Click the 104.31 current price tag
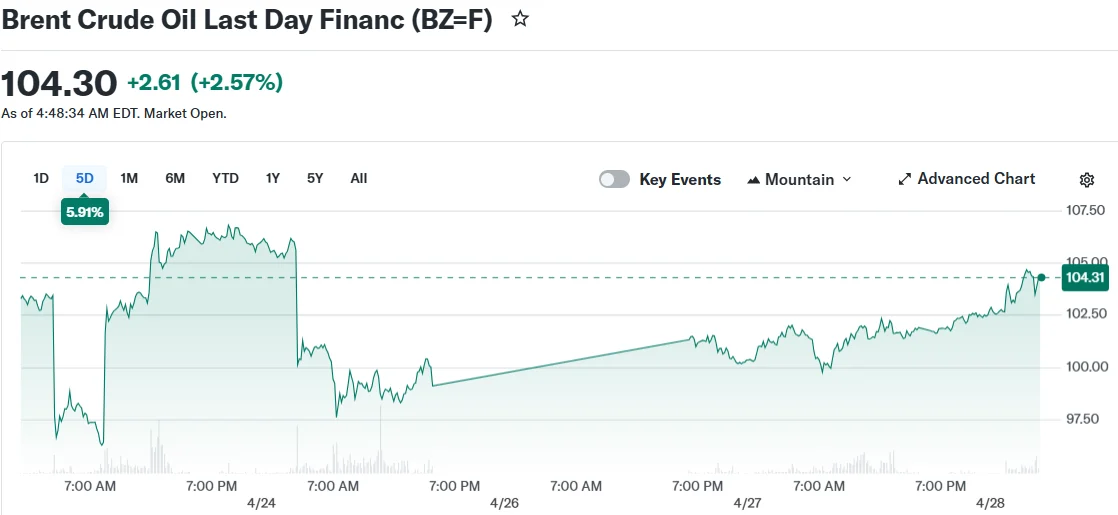The image size is (1118, 515). click(1084, 278)
